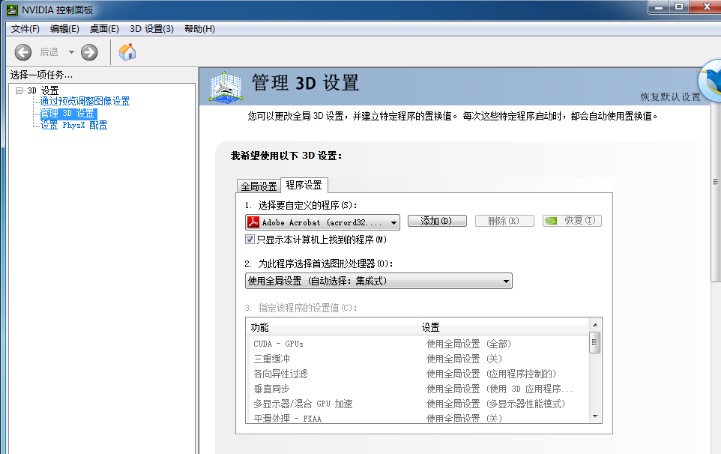Open the 帮助(H) menu
The height and width of the screenshot is (454, 721).
pos(200,29)
